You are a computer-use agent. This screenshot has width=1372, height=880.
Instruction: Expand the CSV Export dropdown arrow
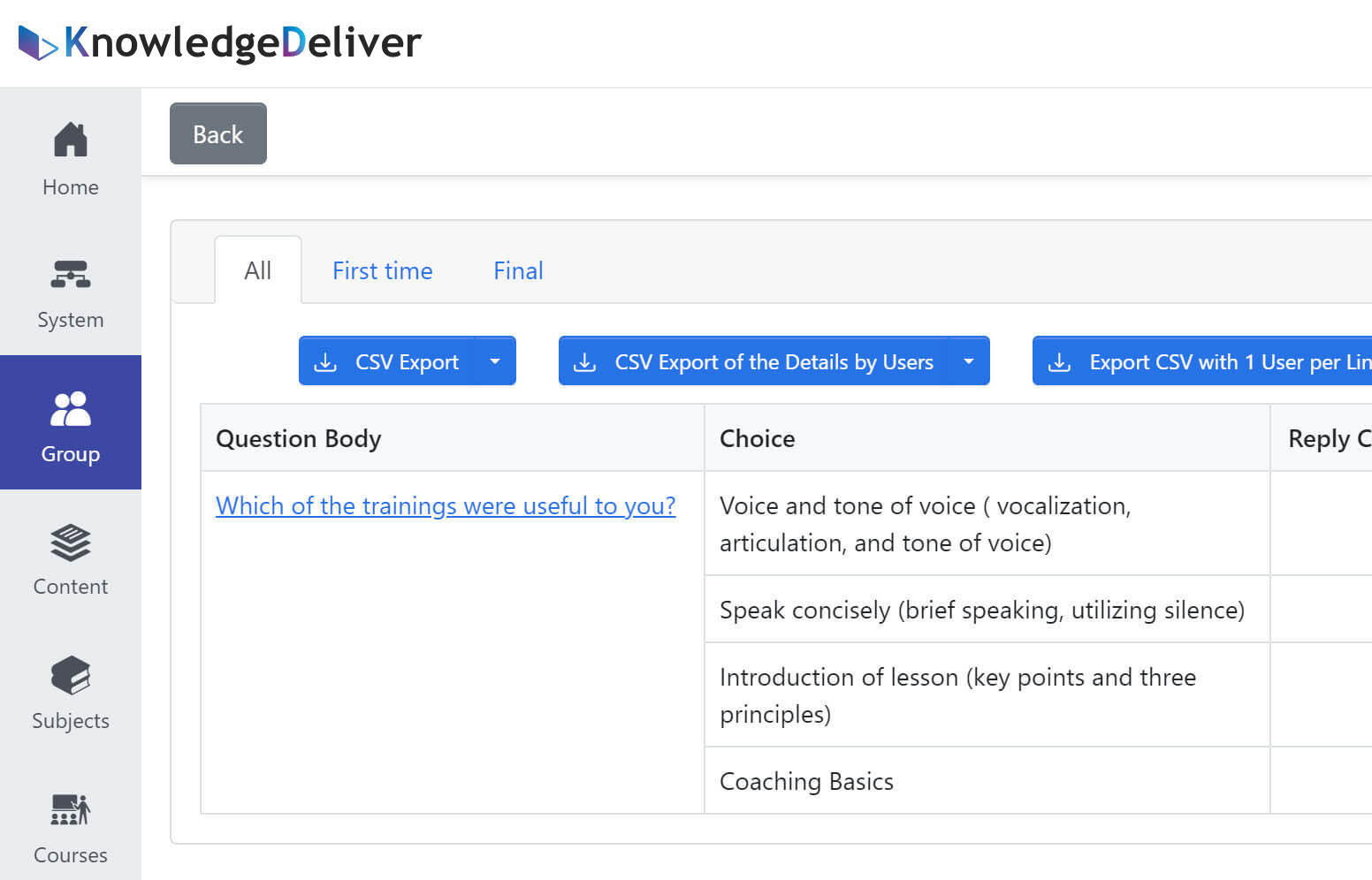tap(495, 361)
